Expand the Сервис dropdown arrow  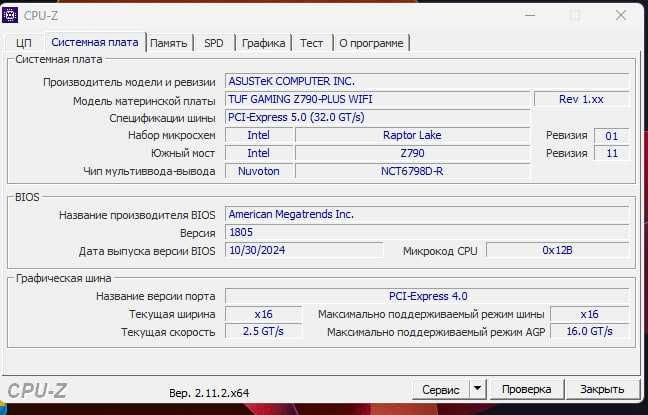(477, 389)
